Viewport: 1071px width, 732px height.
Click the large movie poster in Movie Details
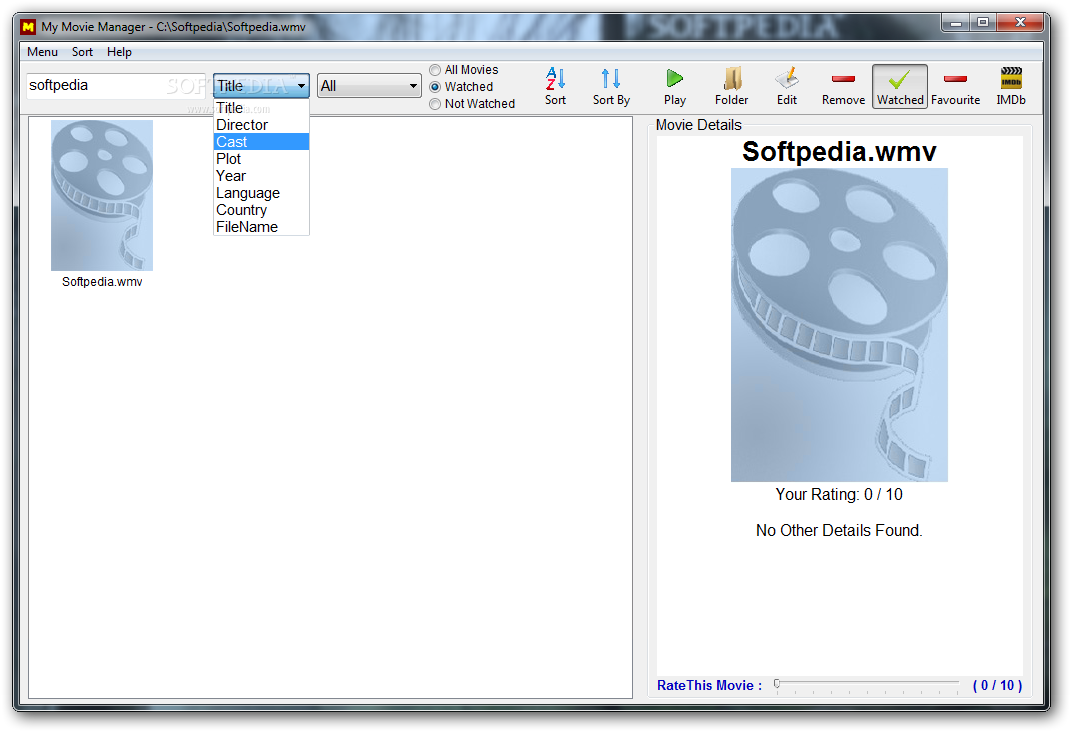[x=839, y=325]
